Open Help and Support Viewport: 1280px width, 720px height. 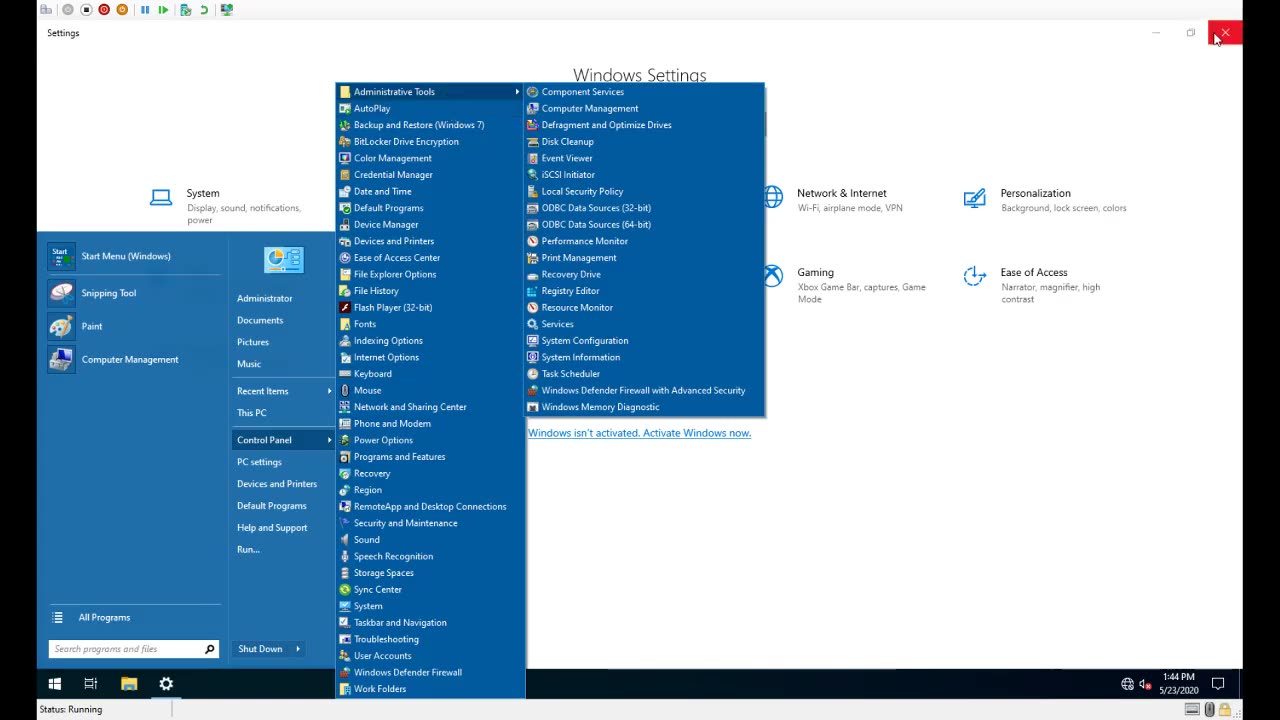272,527
